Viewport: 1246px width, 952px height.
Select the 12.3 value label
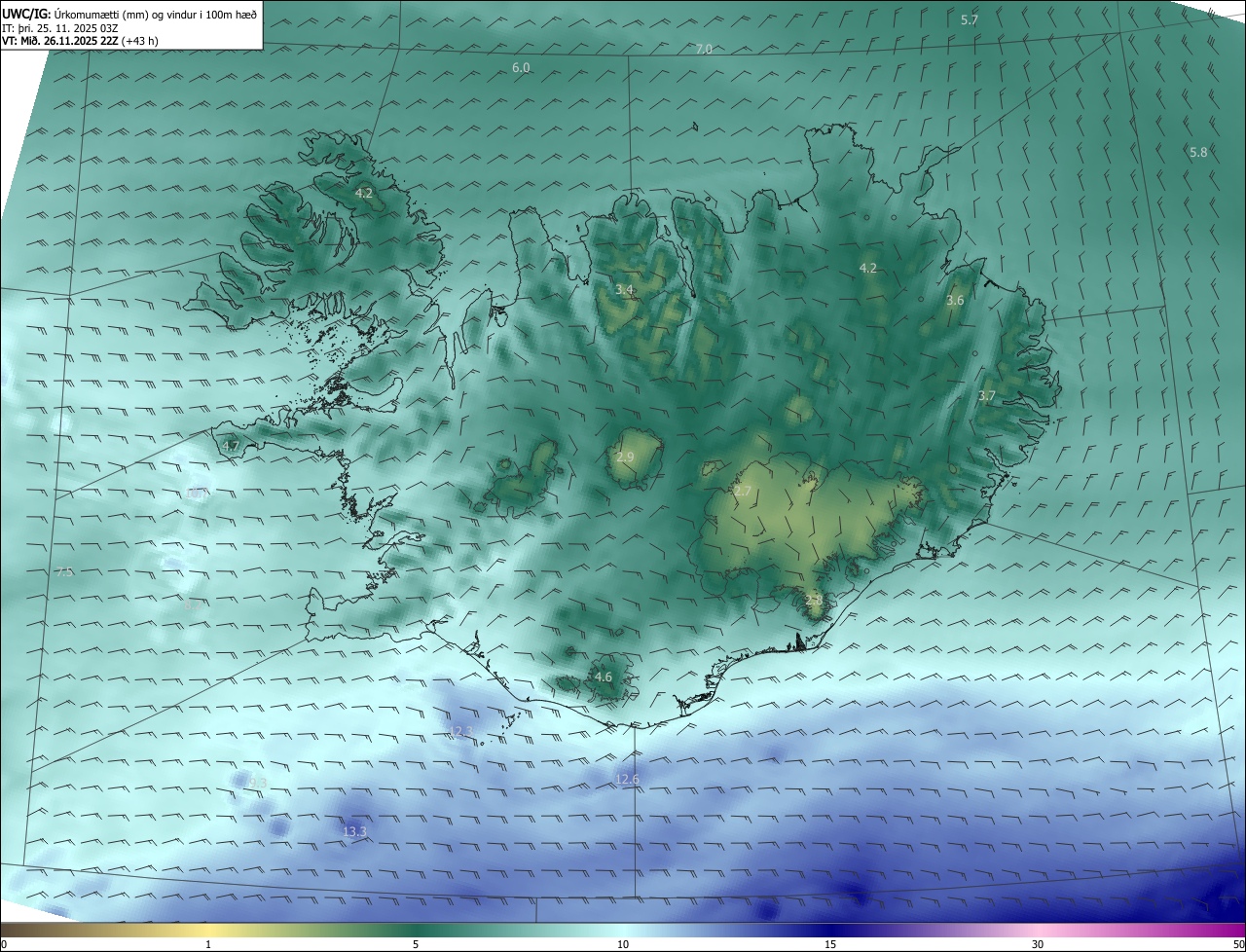coord(460,730)
